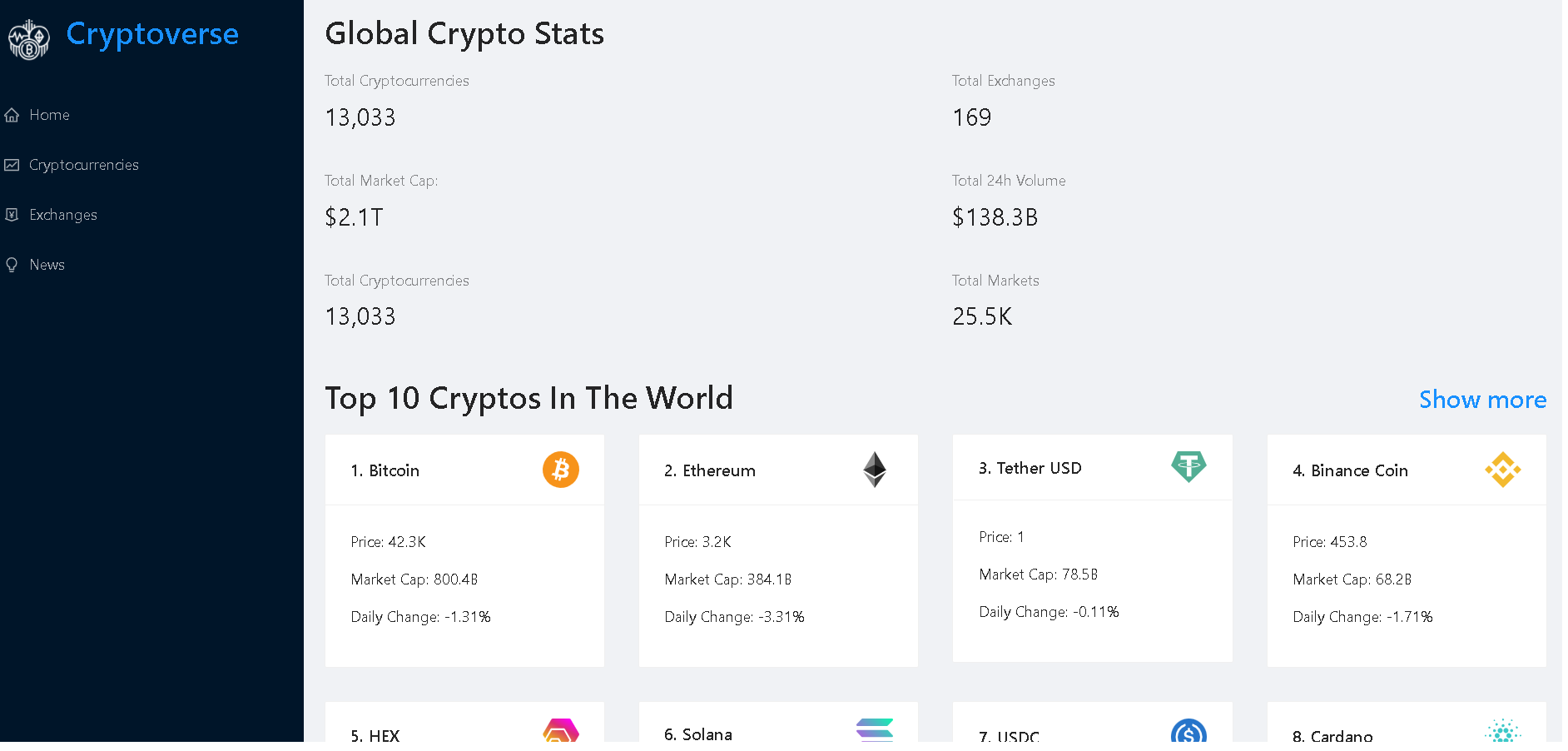The width and height of the screenshot is (1568, 751).
Task: Click the Cryptoverse logo icon
Action: click(29, 39)
